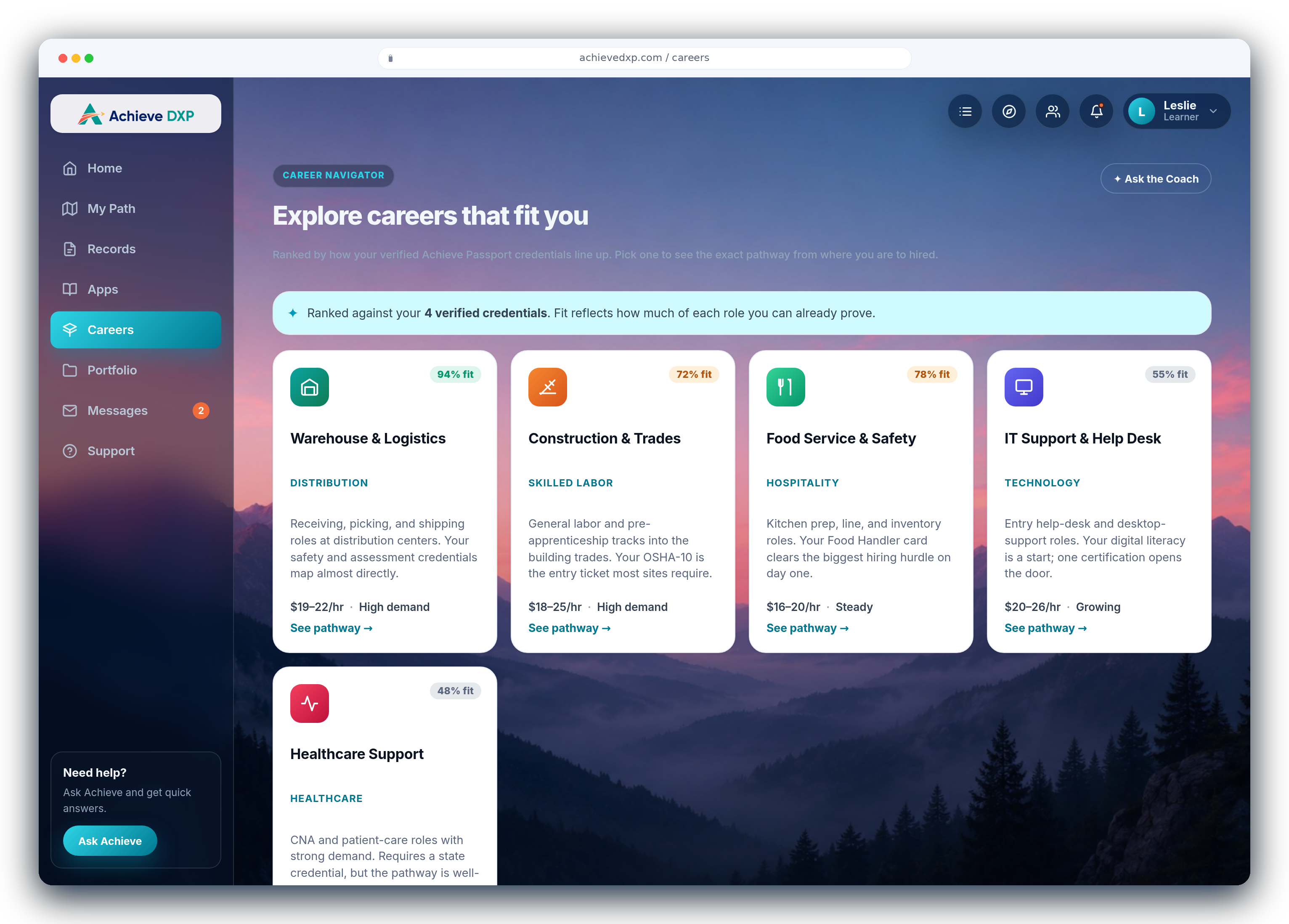Click the HEALTHCARE category label
Screen dimensions: 1289x924
click(x=326, y=798)
